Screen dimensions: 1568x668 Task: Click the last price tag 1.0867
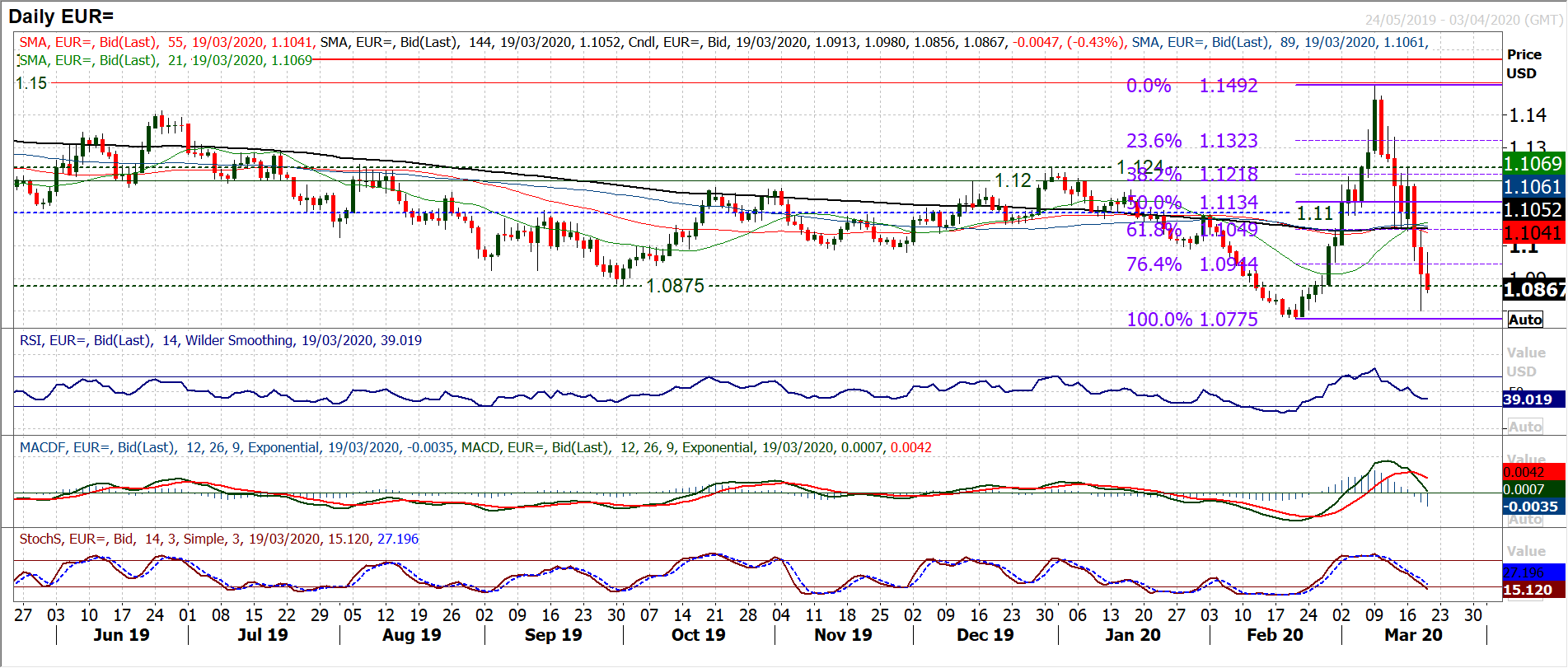point(1533,290)
